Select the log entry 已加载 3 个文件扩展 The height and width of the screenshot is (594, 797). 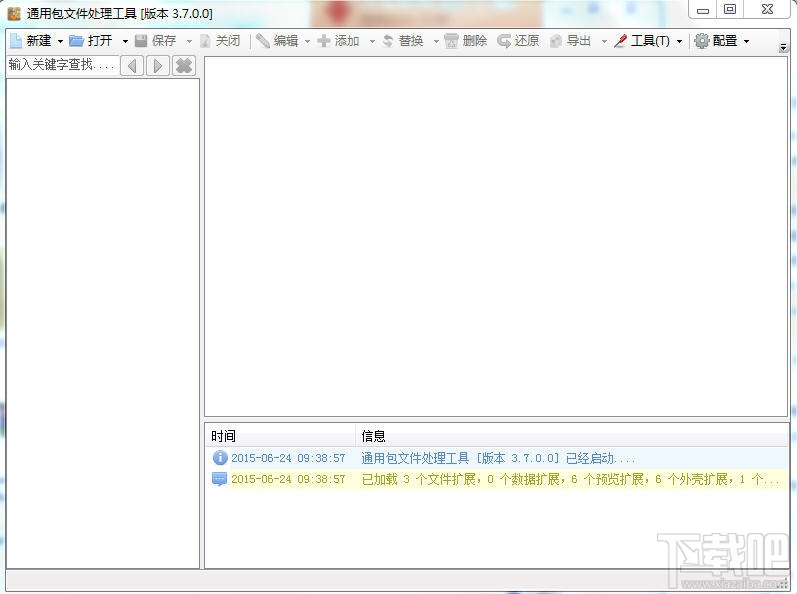497,479
